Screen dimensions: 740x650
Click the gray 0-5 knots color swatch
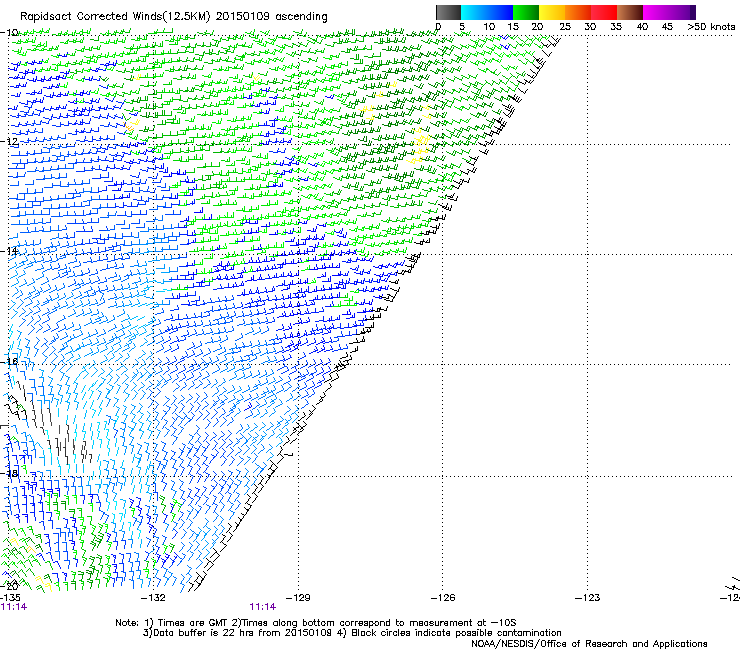click(448, 12)
